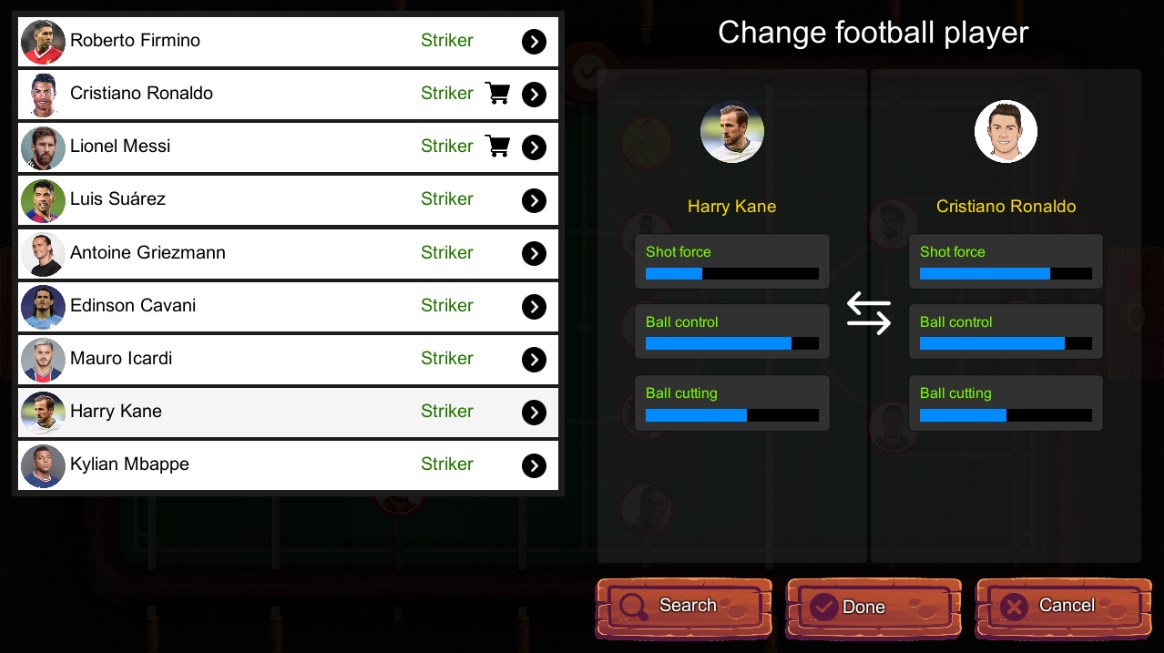Click the shopping cart icon for Lionel Messi
Viewport: 1164px width, 653px height.
point(497,146)
